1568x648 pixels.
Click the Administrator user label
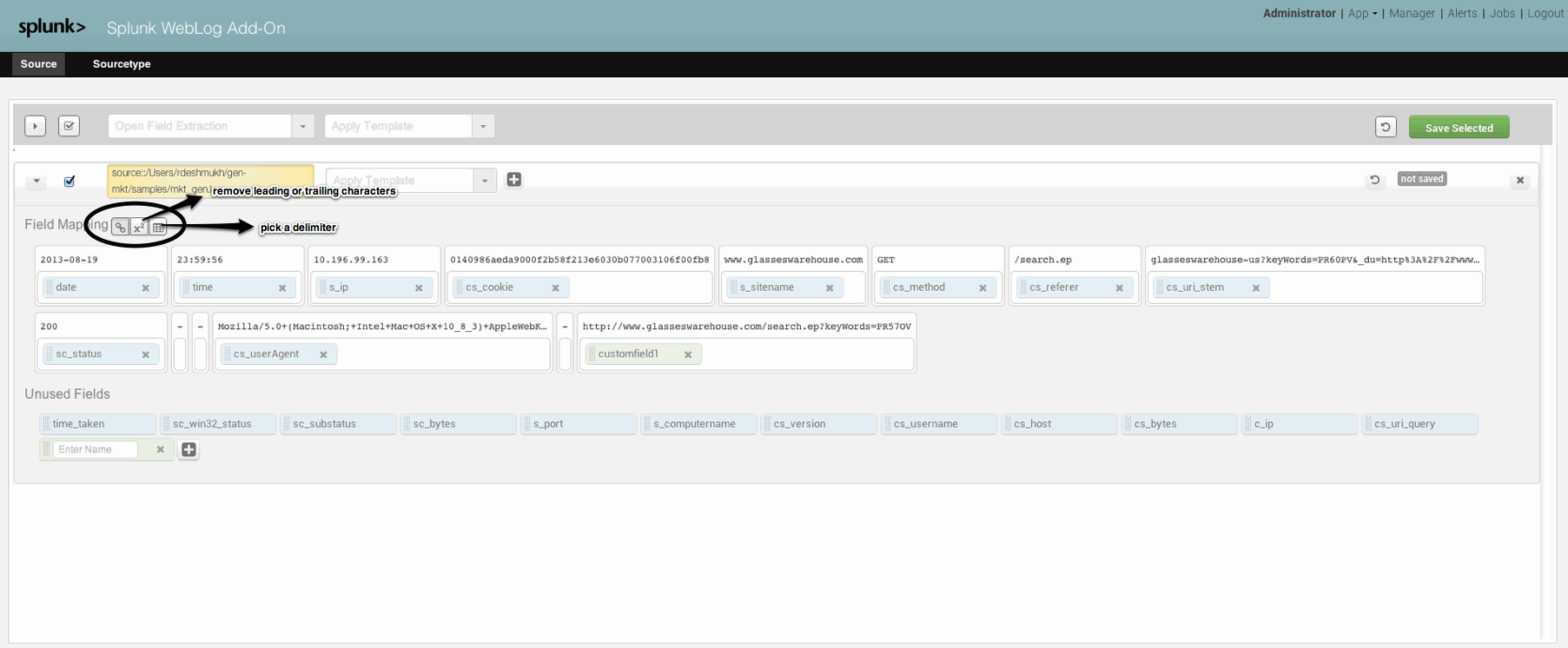(x=1299, y=13)
